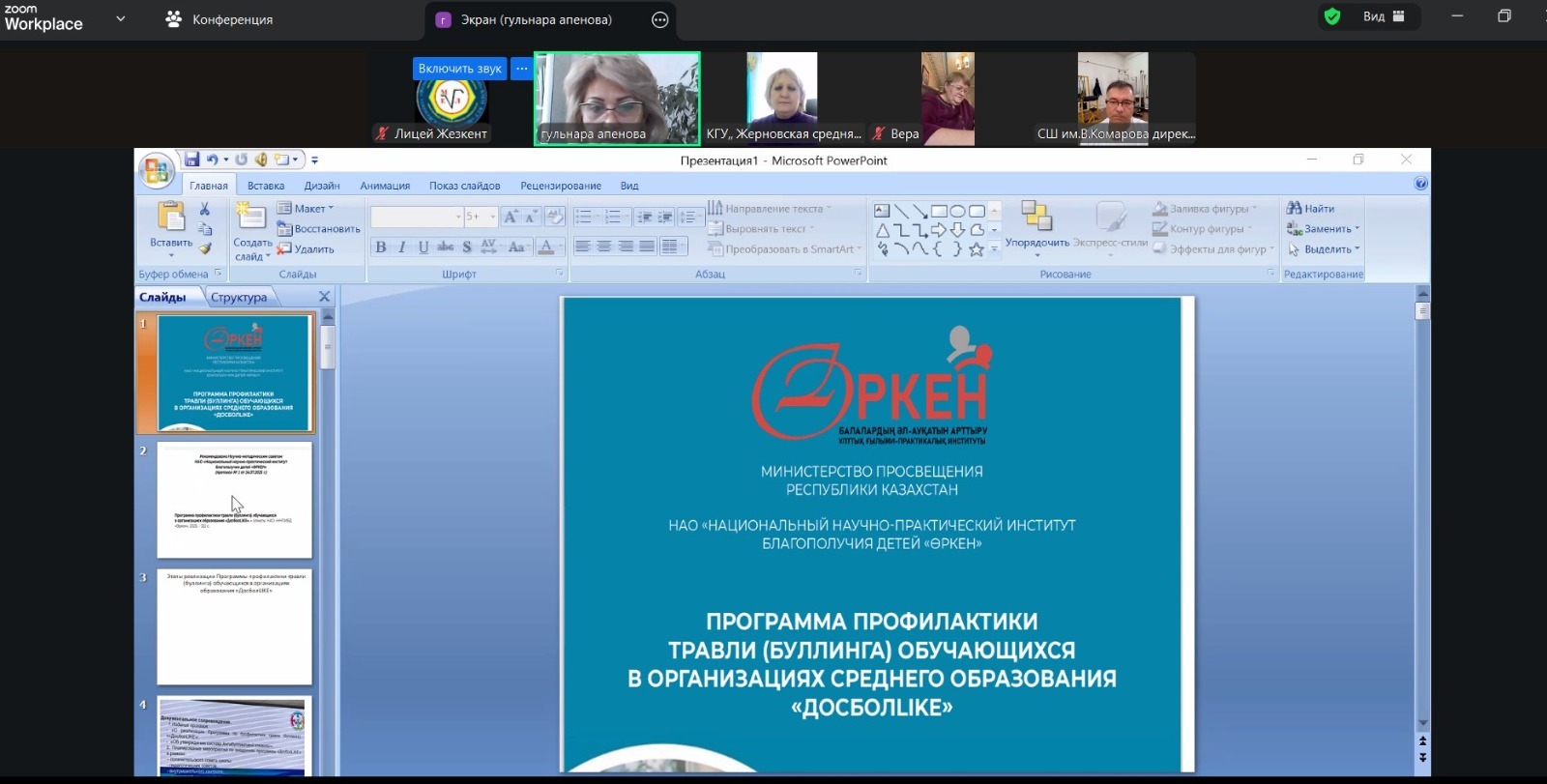Open the Макет layout dropdown
This screenshot has width=1547, height=784.
click(x=306, y=209)
